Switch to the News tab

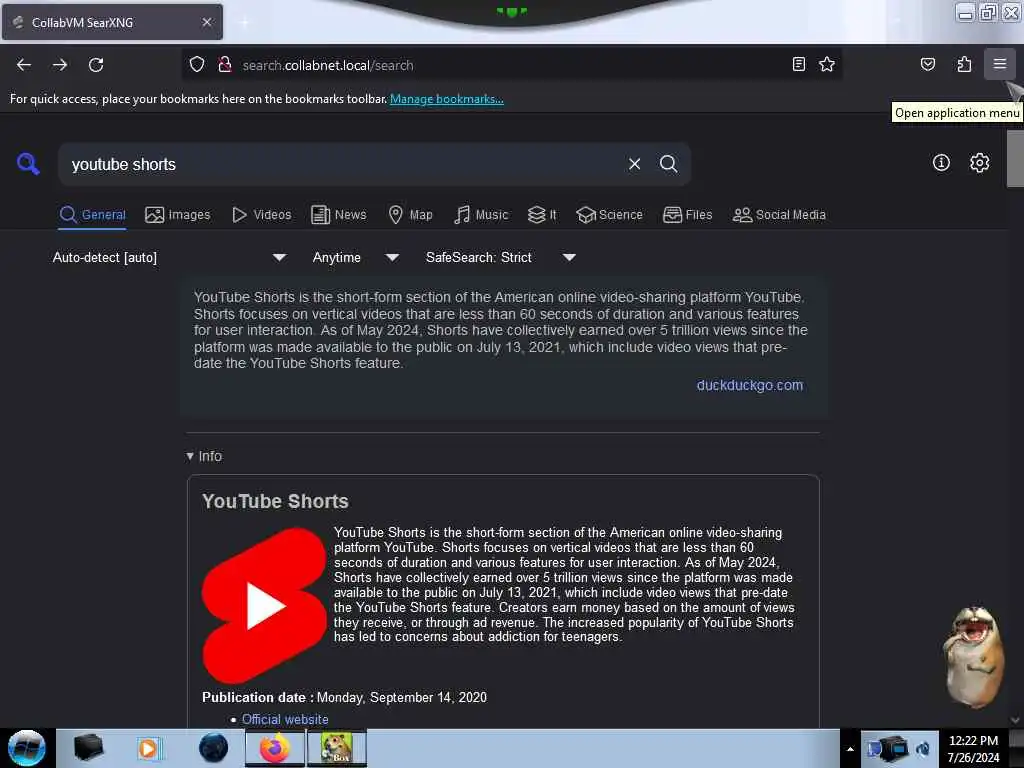[x=338, y=215]
